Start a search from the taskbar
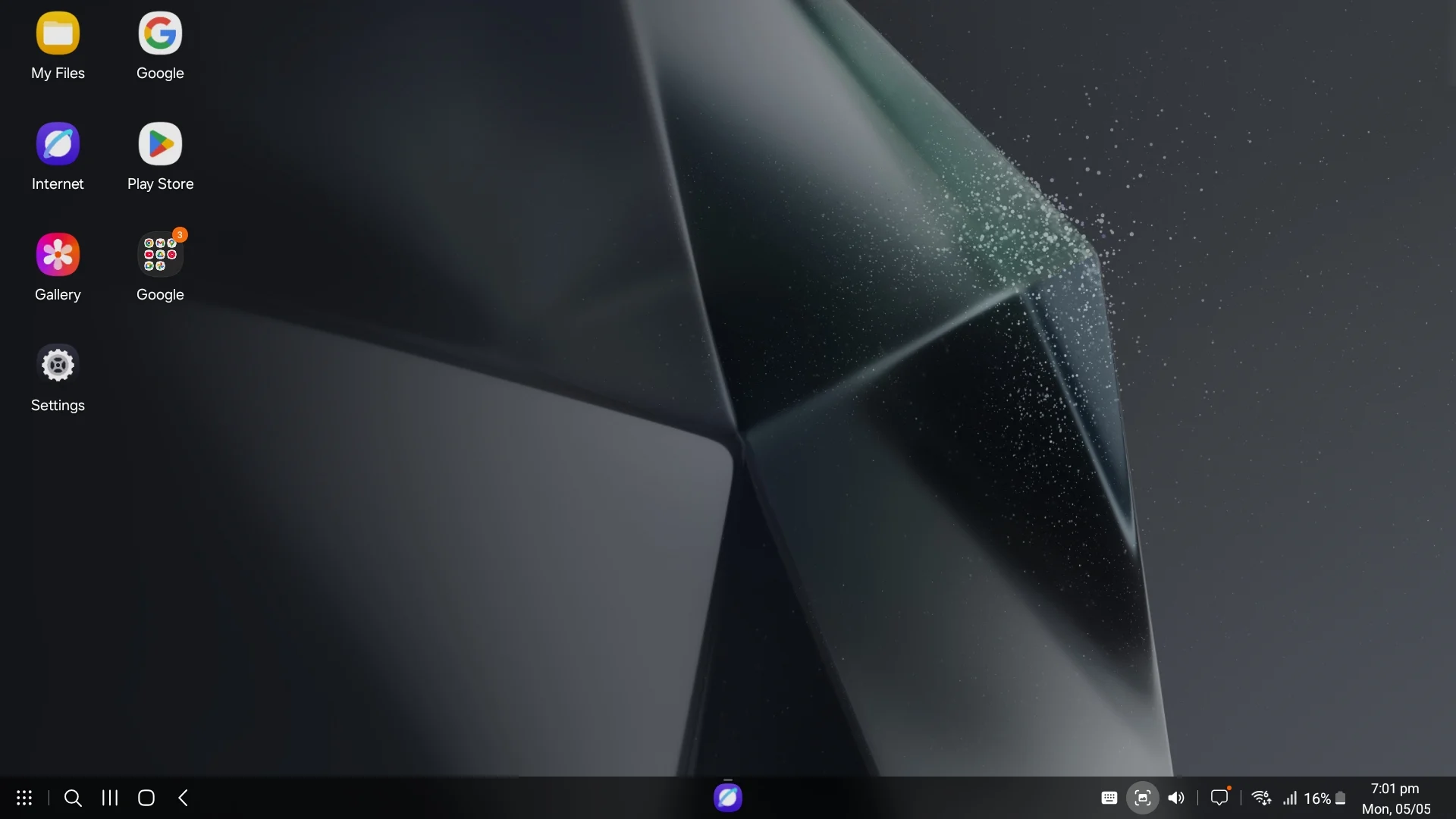Screen dimensions: 1456x819 click(72, 798)
